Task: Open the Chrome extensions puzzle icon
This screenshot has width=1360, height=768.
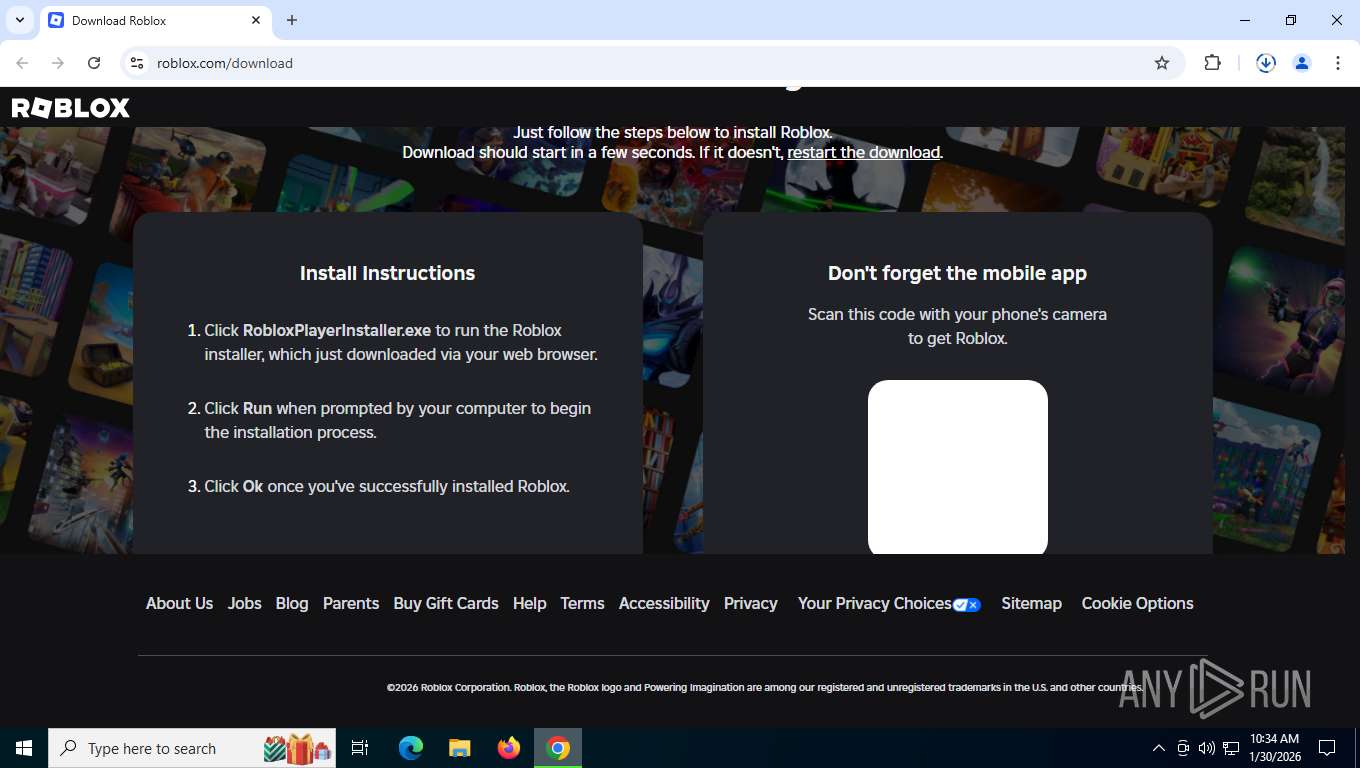Action: pos(1212,63)
